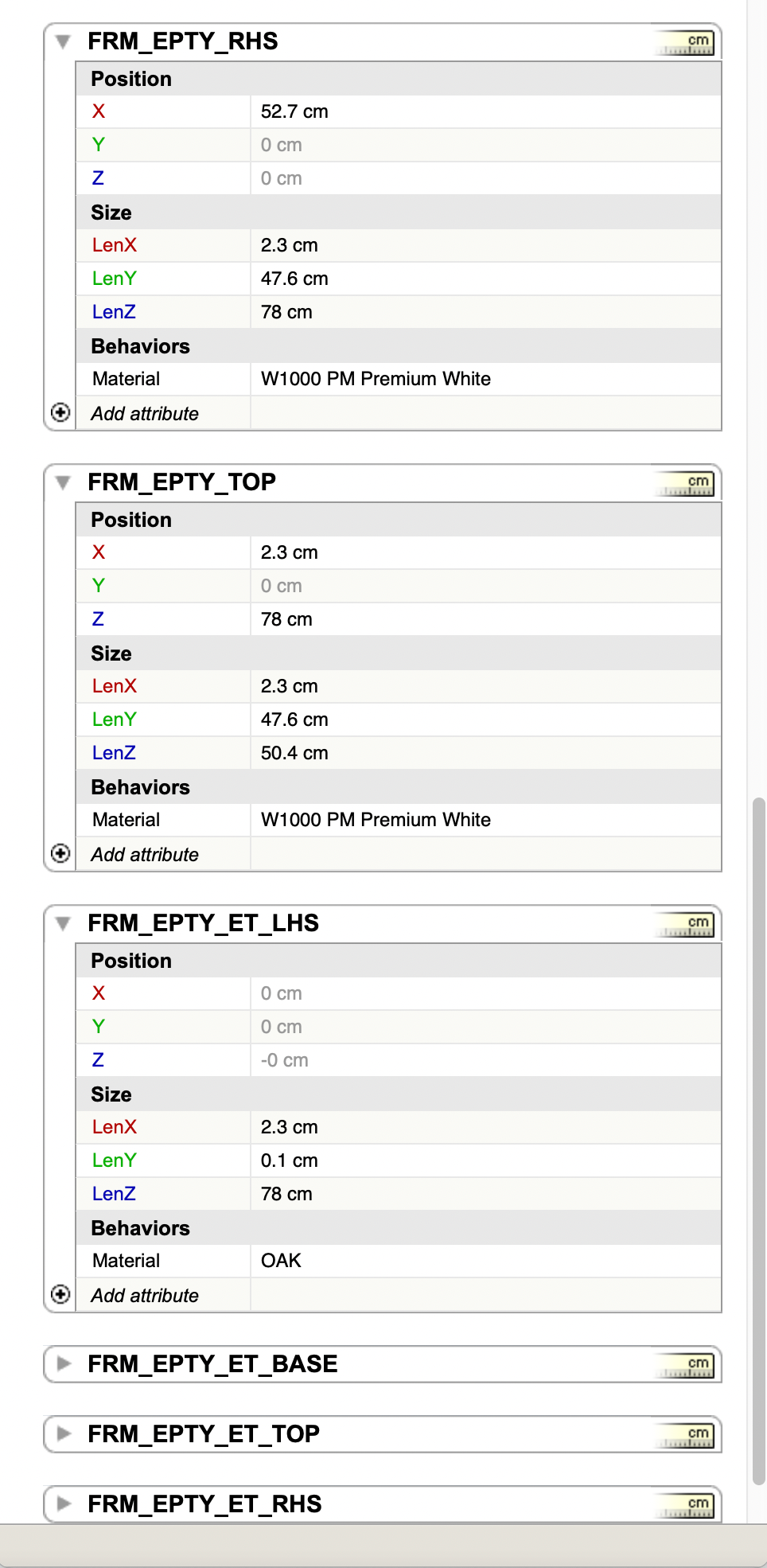767x1568 pixels.
Task: Edit the OAK material field
Action: pos(484,1262)
